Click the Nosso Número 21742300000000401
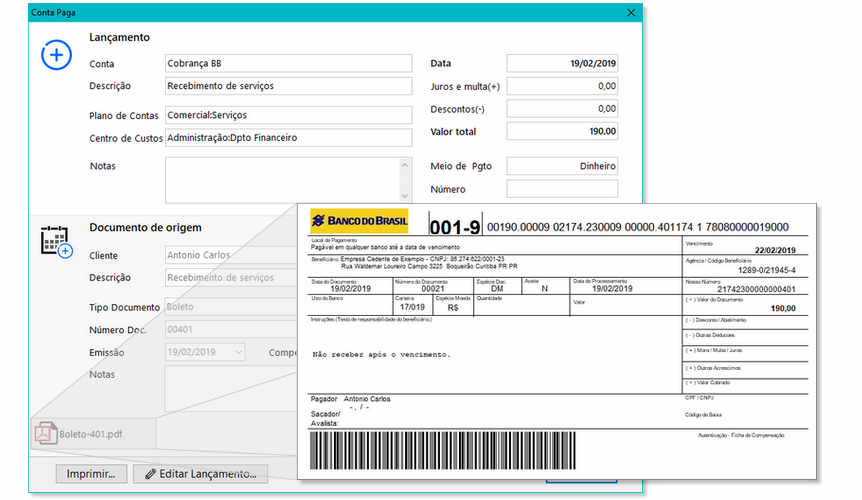 tap(756, 290)
